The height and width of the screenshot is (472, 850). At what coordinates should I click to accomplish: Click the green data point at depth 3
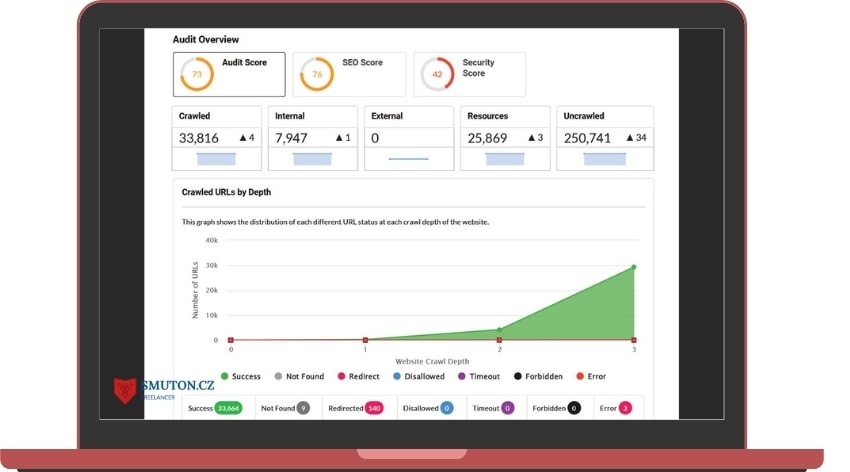click(634, 267)
